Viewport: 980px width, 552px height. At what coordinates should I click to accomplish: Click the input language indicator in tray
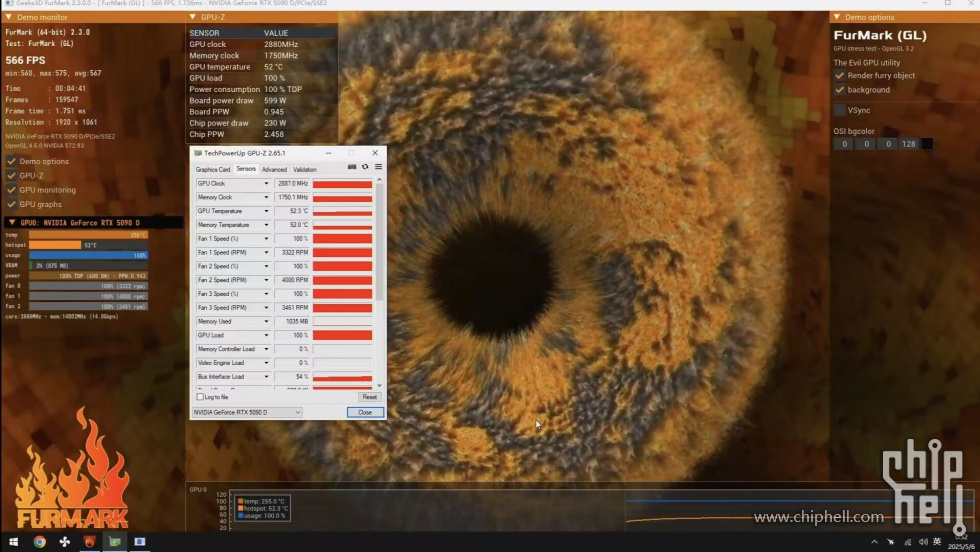pos(937,541)
